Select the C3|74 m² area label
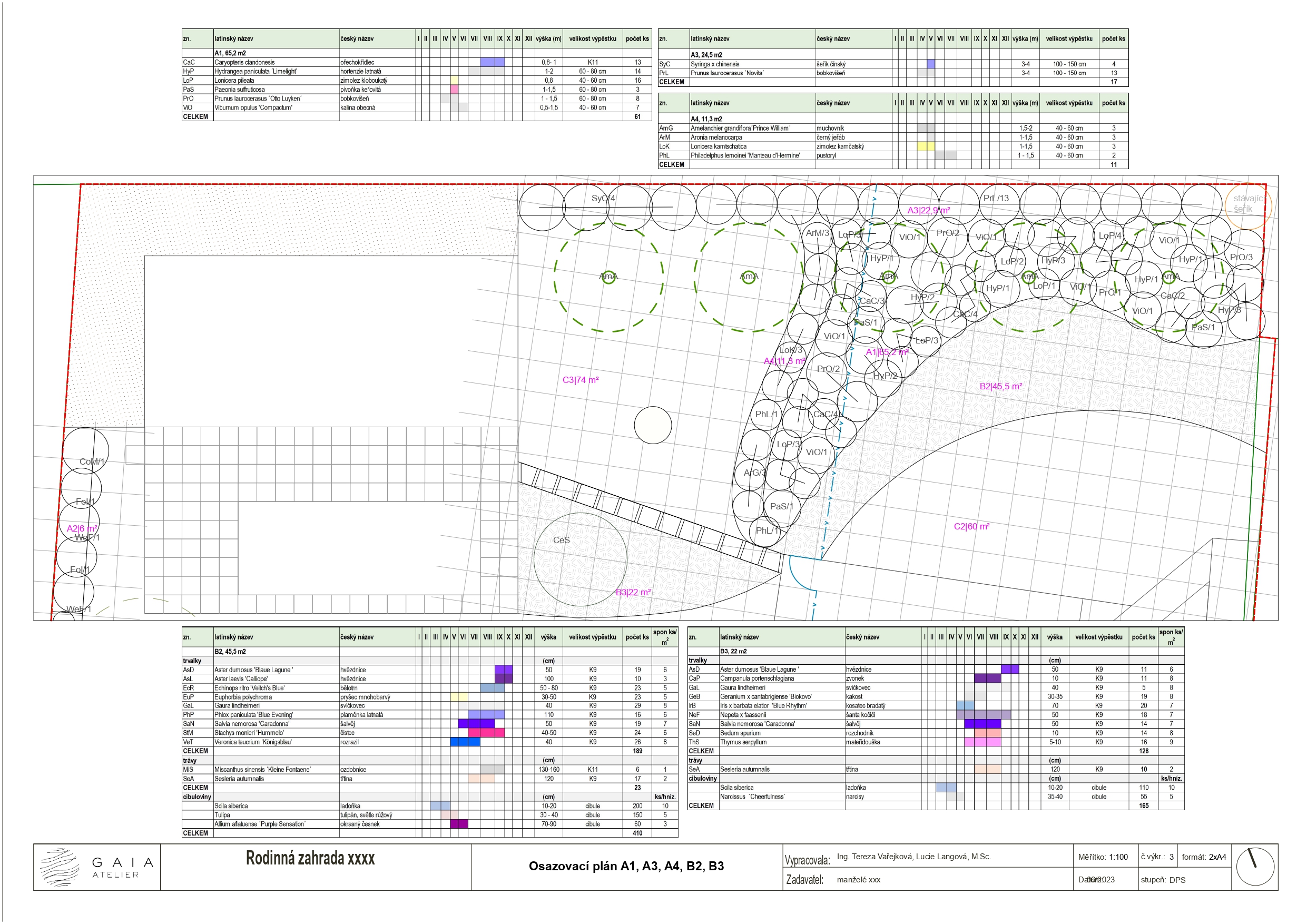1307x924 pixels. (580, 380)
